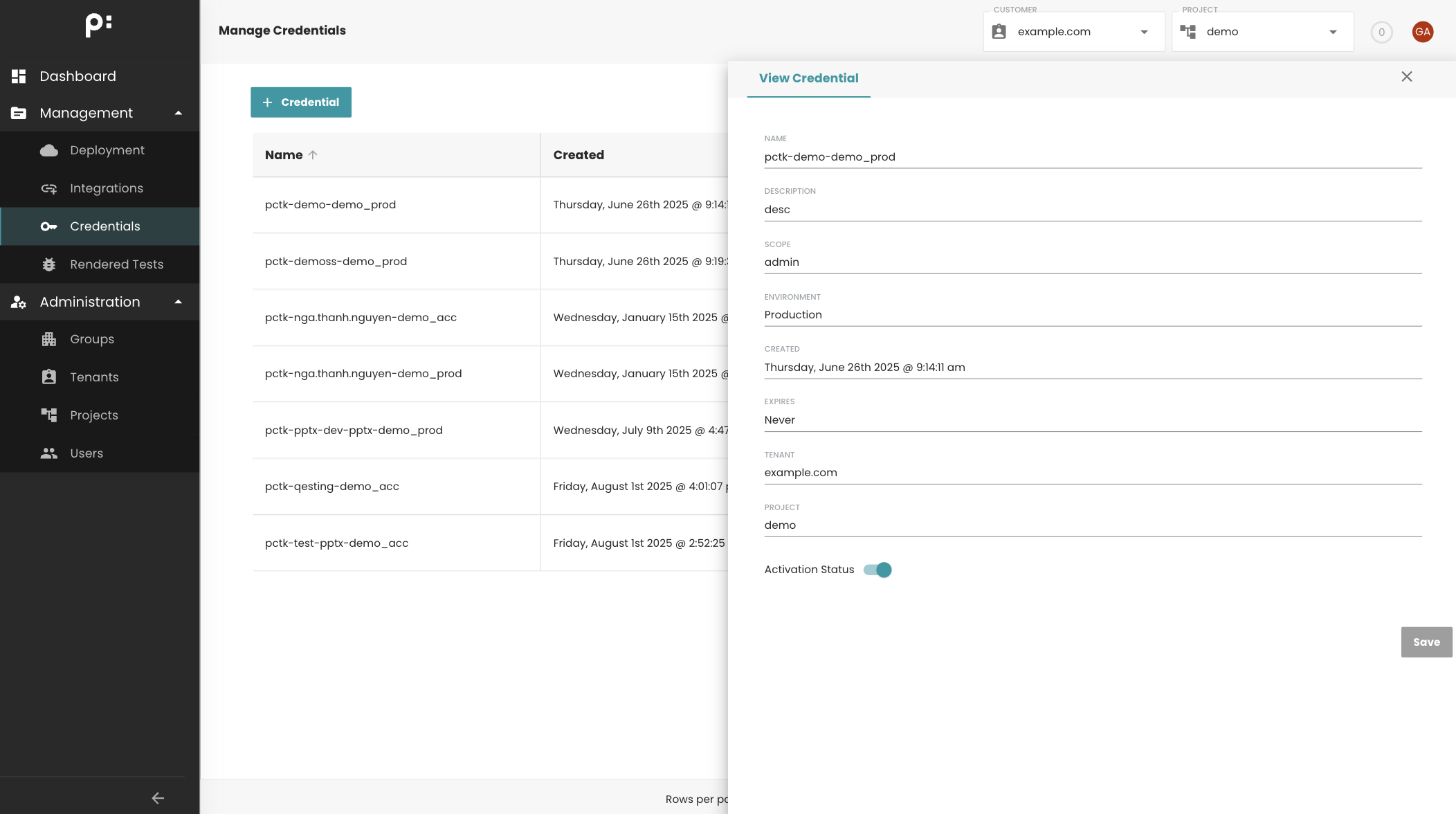Click the Dashboard grid icon
This screenshot has height=814, width=1456.
point(19,76)
